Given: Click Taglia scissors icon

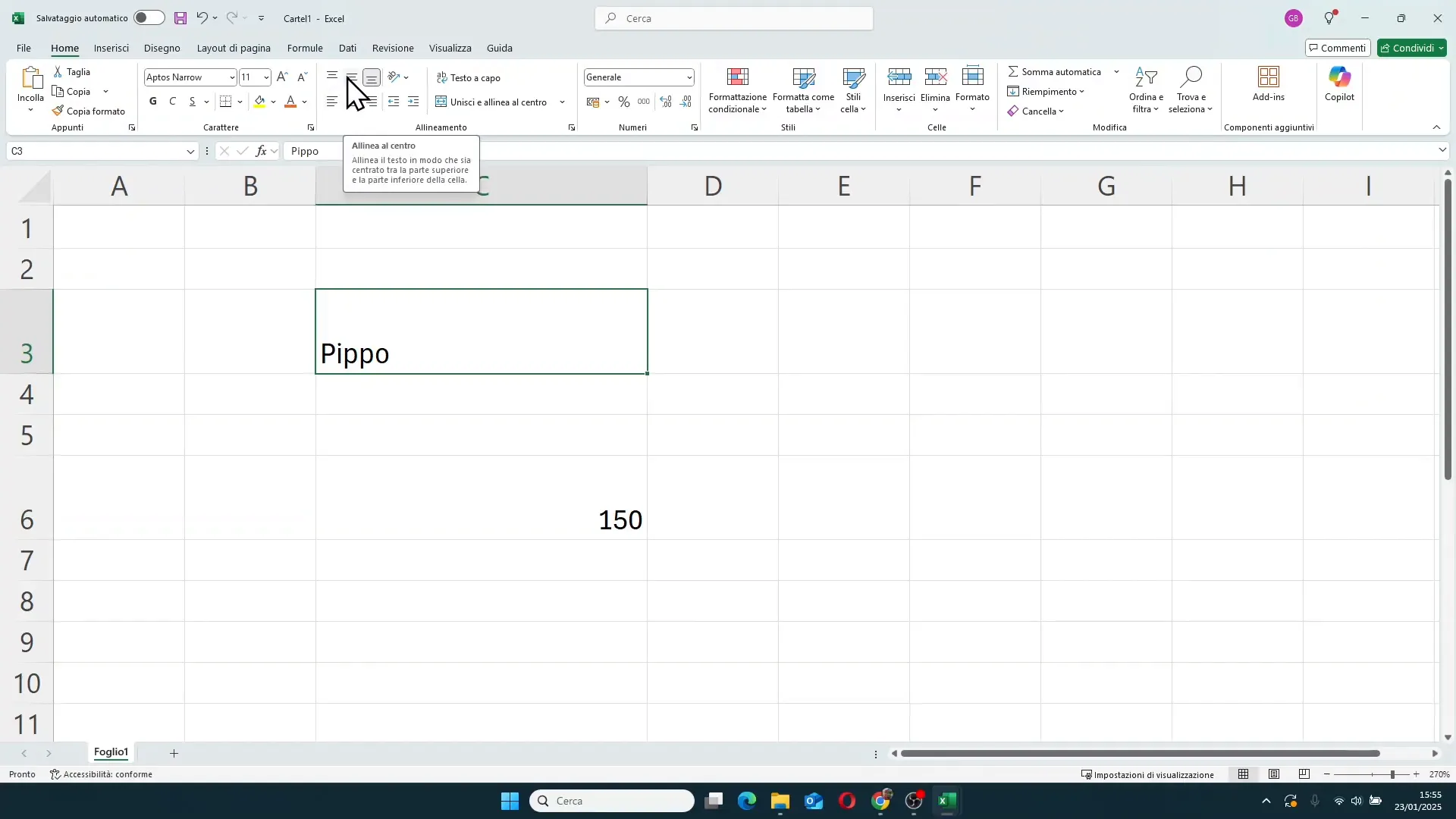Looking at the screenshot, I should (58, 71).
